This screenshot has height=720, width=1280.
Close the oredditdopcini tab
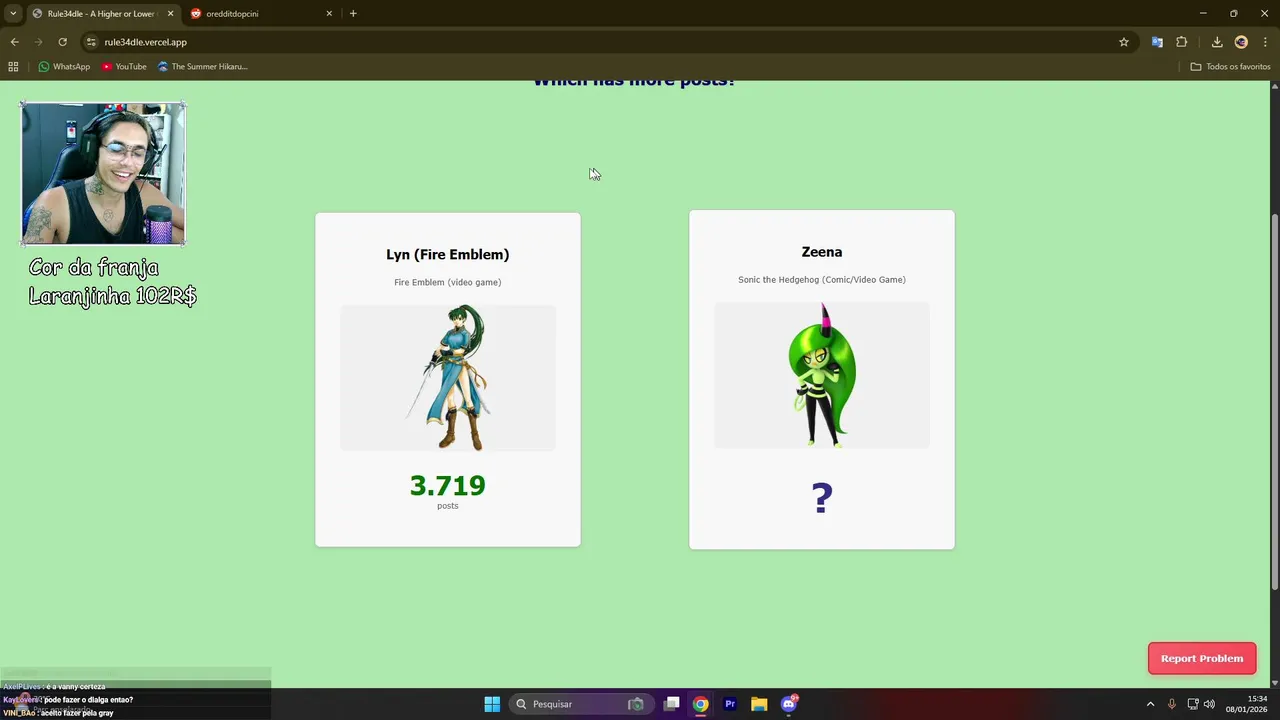click(x=329, y=14)
